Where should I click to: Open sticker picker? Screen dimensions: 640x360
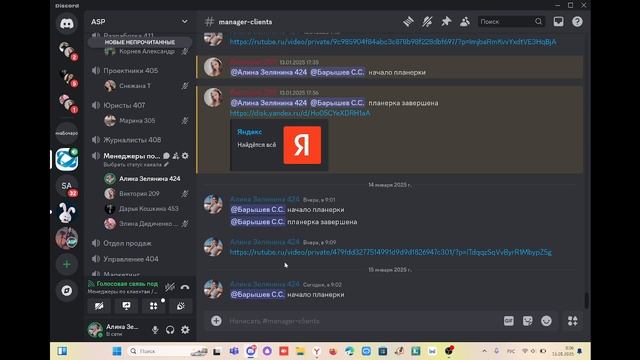(527, 321)
